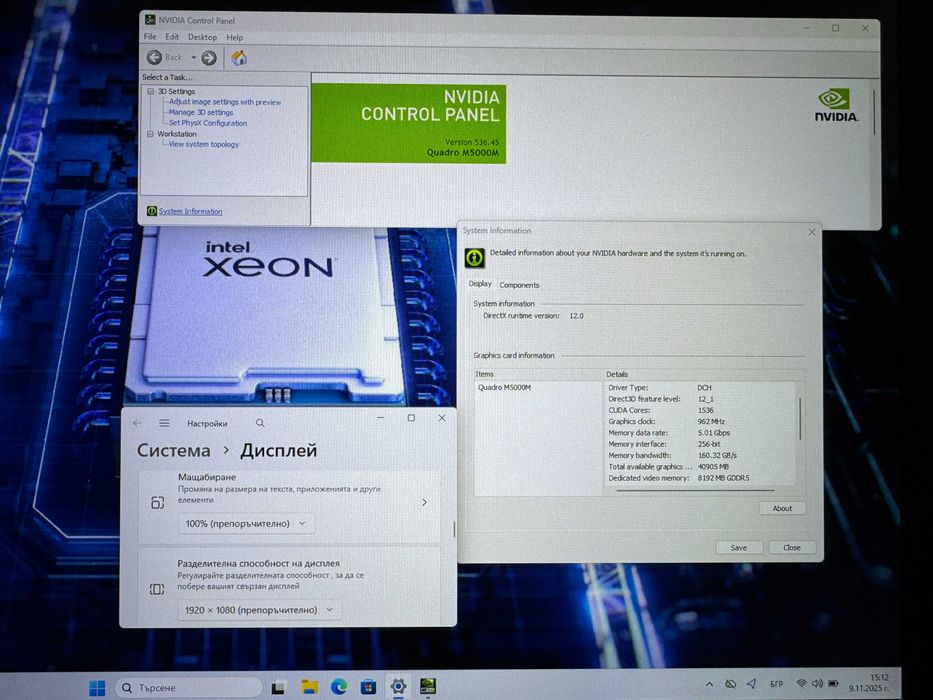Screen dimensions: 933x700
Task: Show hidden tray icons chevron
Action: (709, 685)
